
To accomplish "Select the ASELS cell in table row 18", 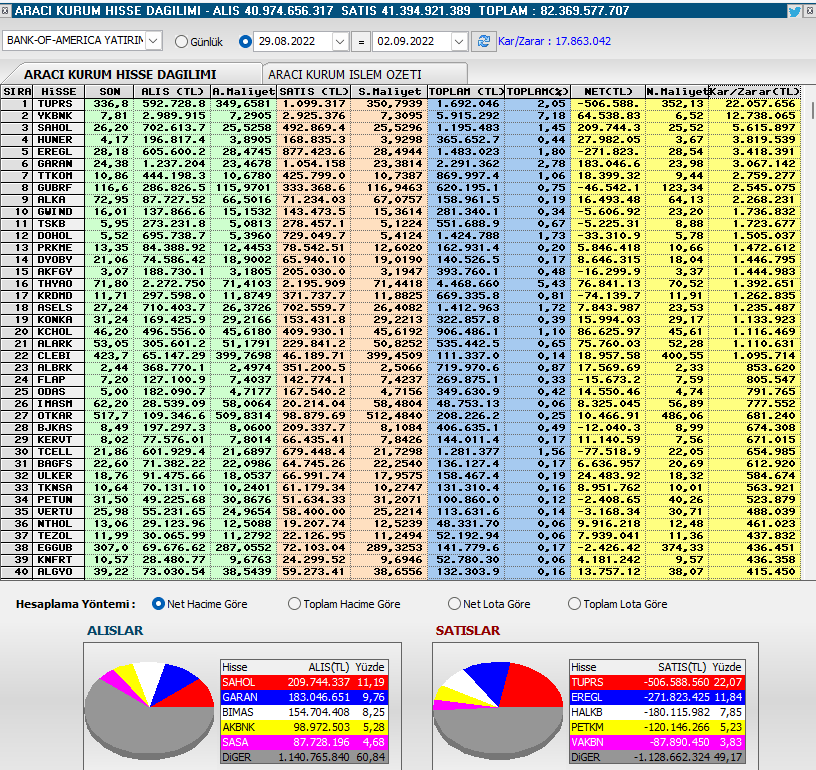I will 59,307.
